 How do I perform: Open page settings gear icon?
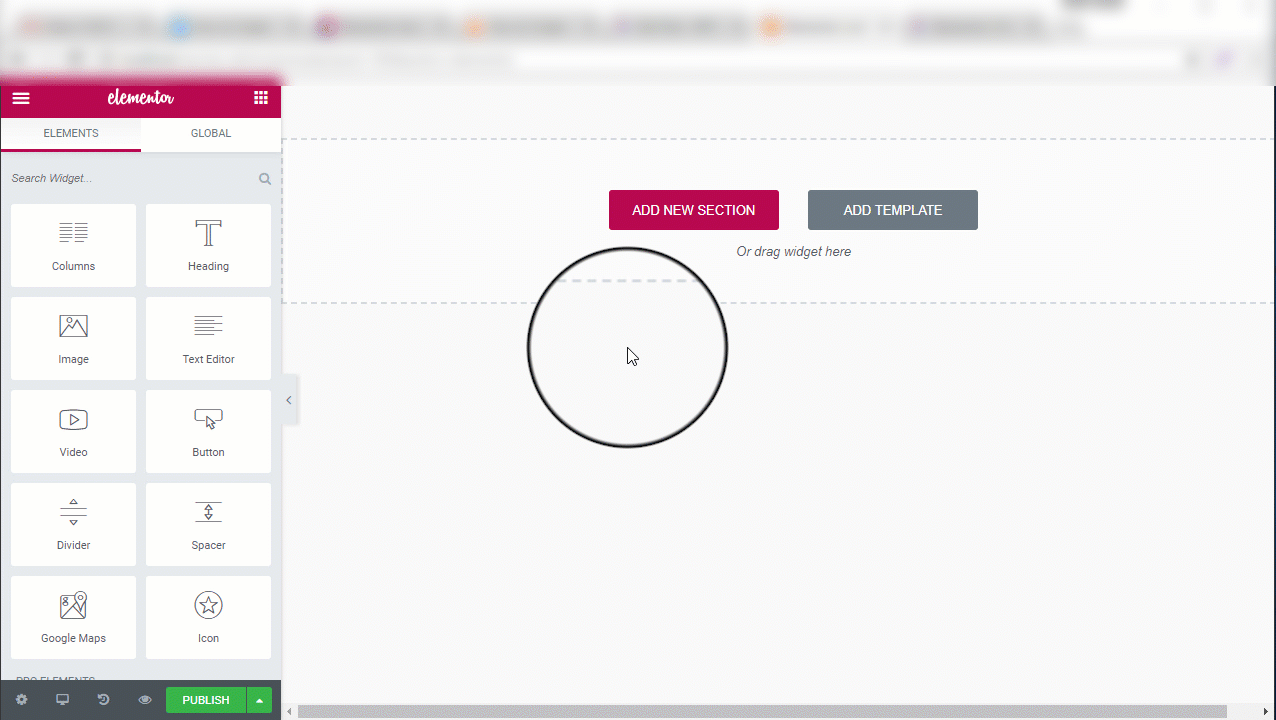click(x=22, y=700)
